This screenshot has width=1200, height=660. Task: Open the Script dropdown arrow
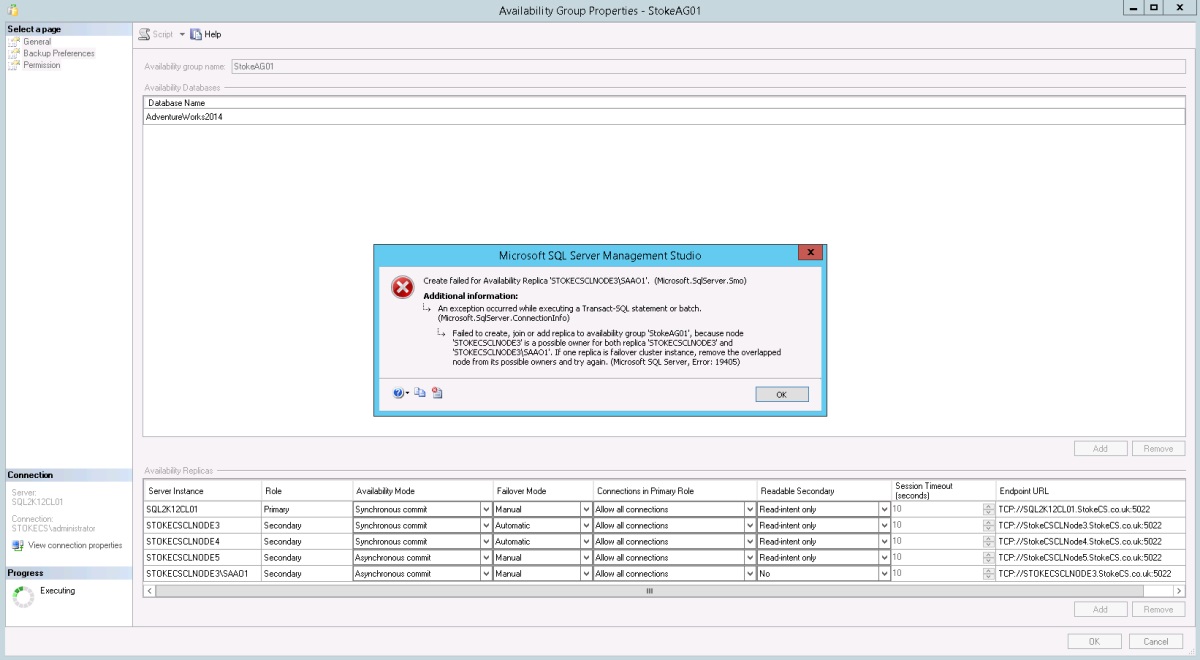coord(182,34)
